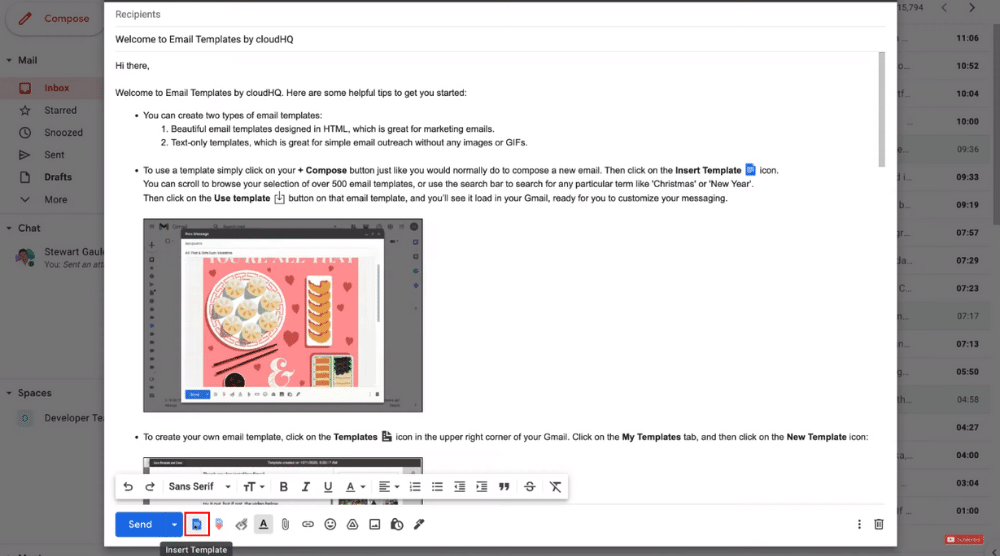Go to older messages arrow

(x=972, y=8)
